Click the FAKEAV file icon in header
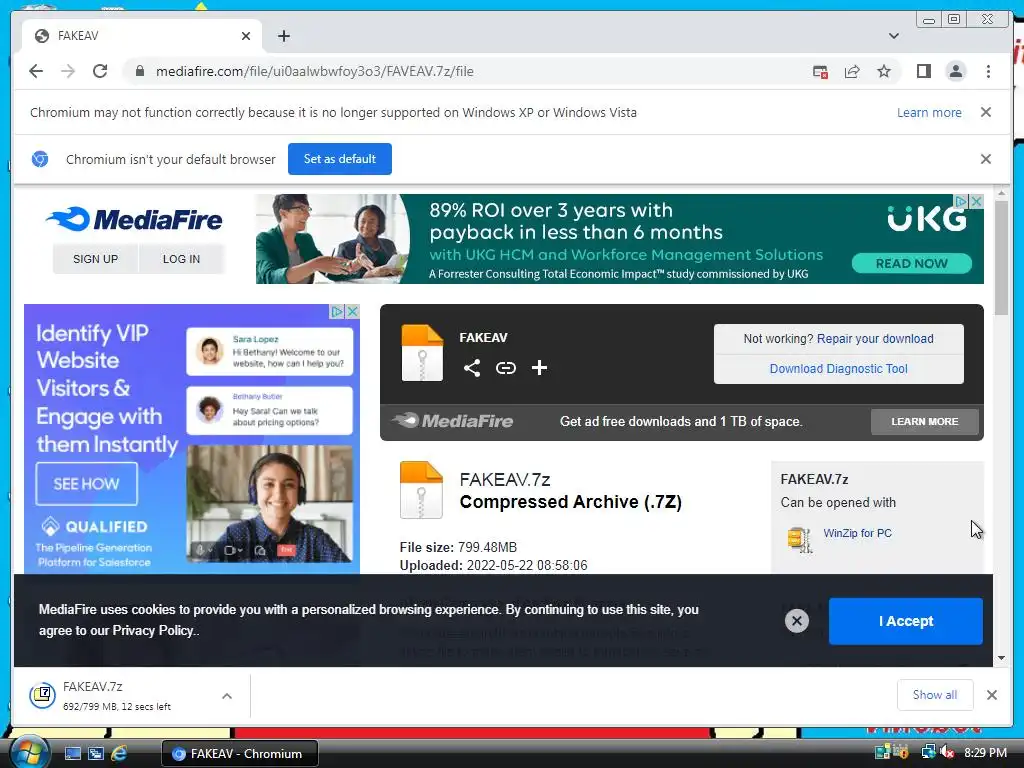The height and width of the screenshot is (768, 1024). [422, 353]
